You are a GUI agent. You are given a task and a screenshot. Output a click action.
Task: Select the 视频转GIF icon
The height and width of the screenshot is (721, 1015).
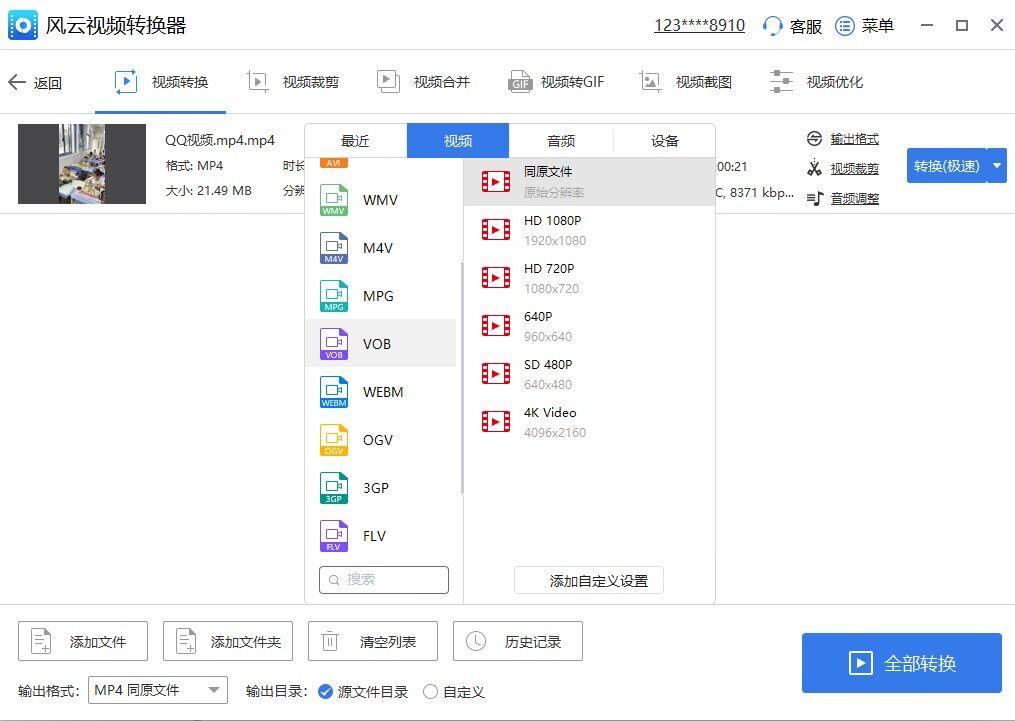520,82
